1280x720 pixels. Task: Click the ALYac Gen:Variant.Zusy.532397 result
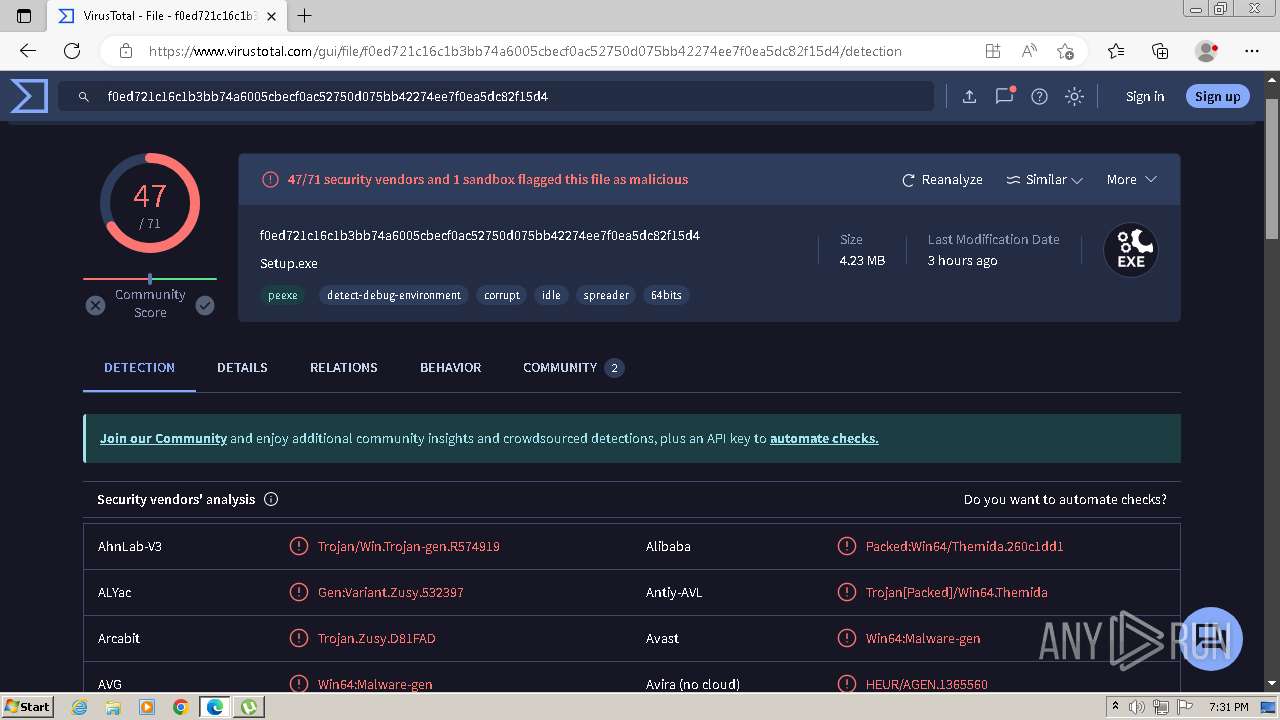(391, 593)
